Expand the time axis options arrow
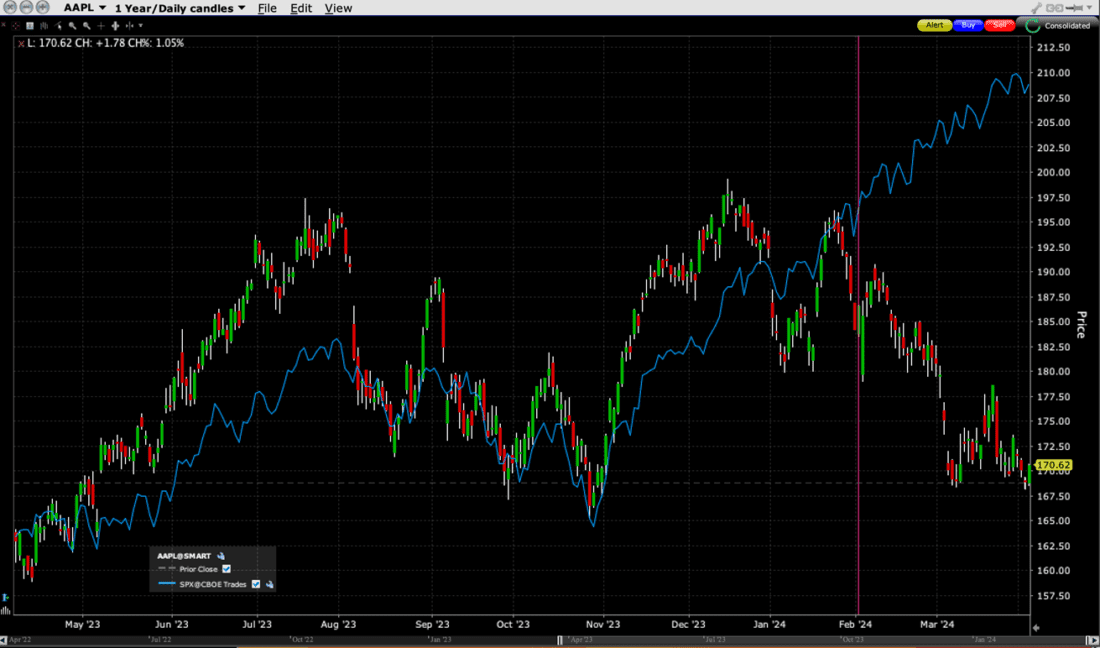Screen dimensions: 1100x648 point(140,25)
